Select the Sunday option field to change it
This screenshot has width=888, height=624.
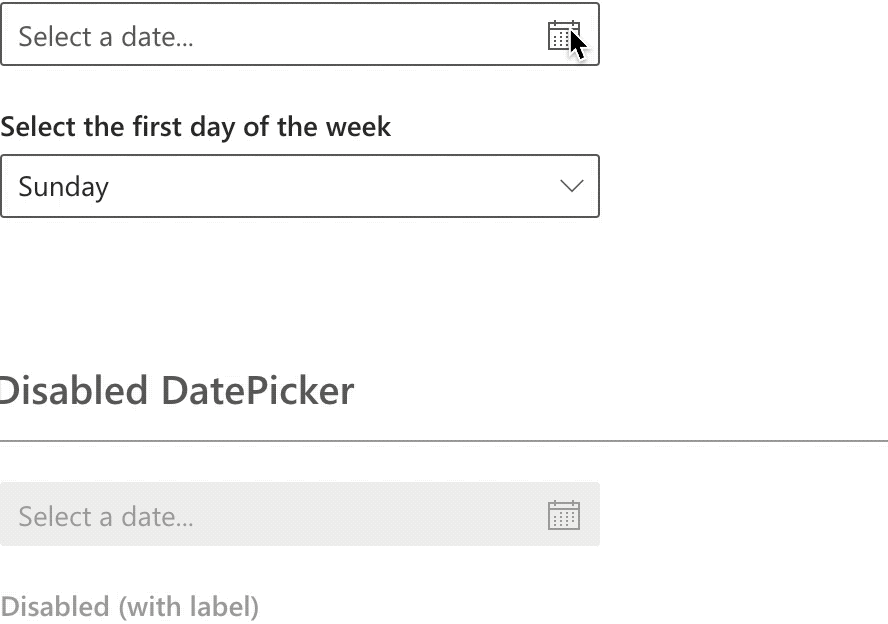pos(300,186)
